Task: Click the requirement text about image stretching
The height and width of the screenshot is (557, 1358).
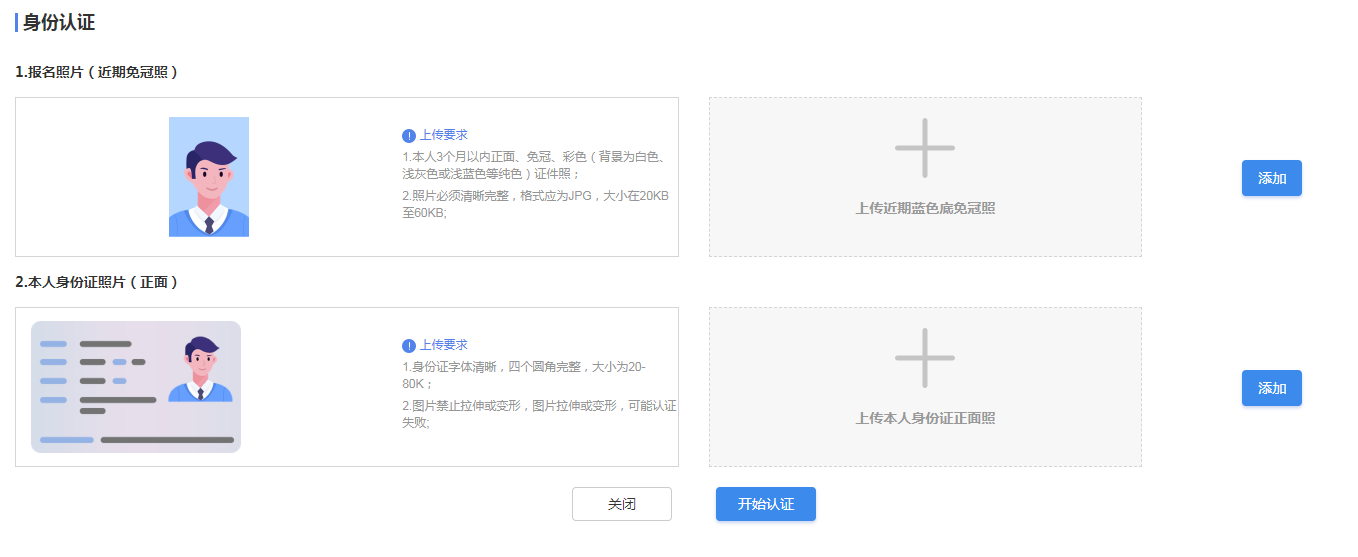Action: click(x=539, y=414)
